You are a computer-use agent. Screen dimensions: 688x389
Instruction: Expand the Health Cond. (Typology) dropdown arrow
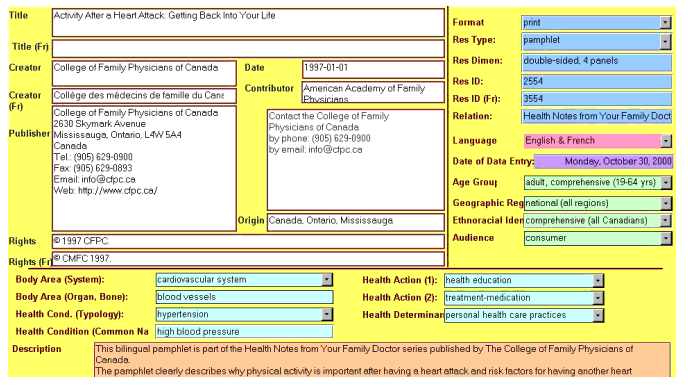click(326, 314)
